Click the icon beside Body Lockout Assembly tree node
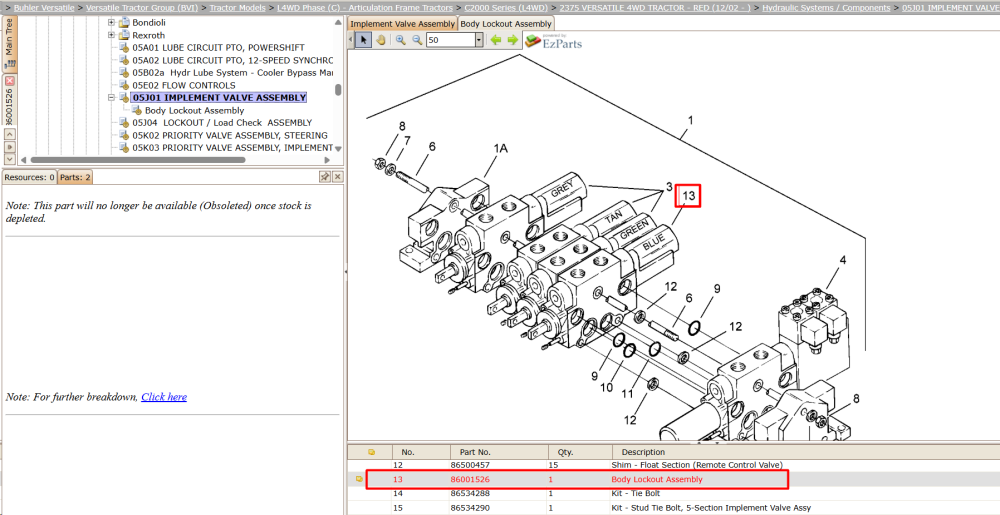 point(137,110)
